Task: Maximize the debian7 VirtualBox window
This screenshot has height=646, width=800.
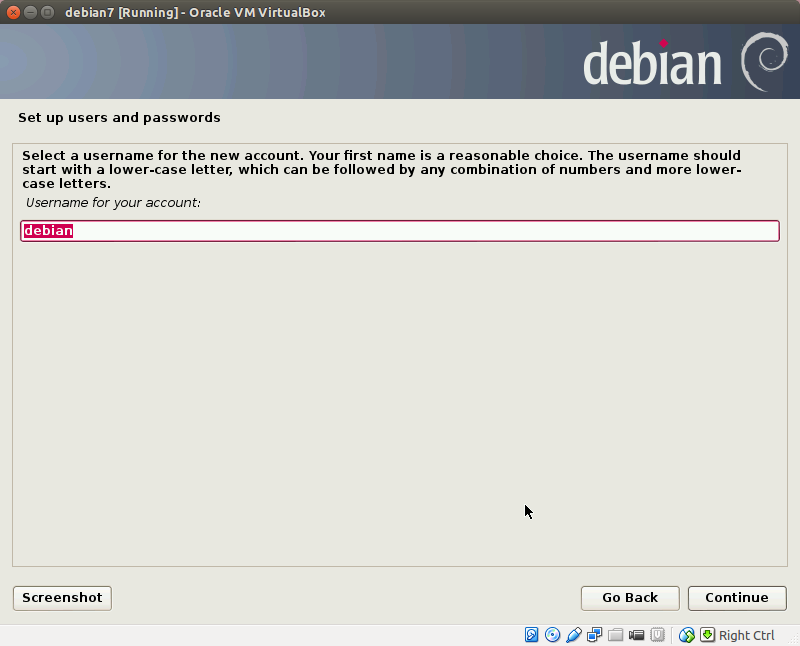Action: 47,12
